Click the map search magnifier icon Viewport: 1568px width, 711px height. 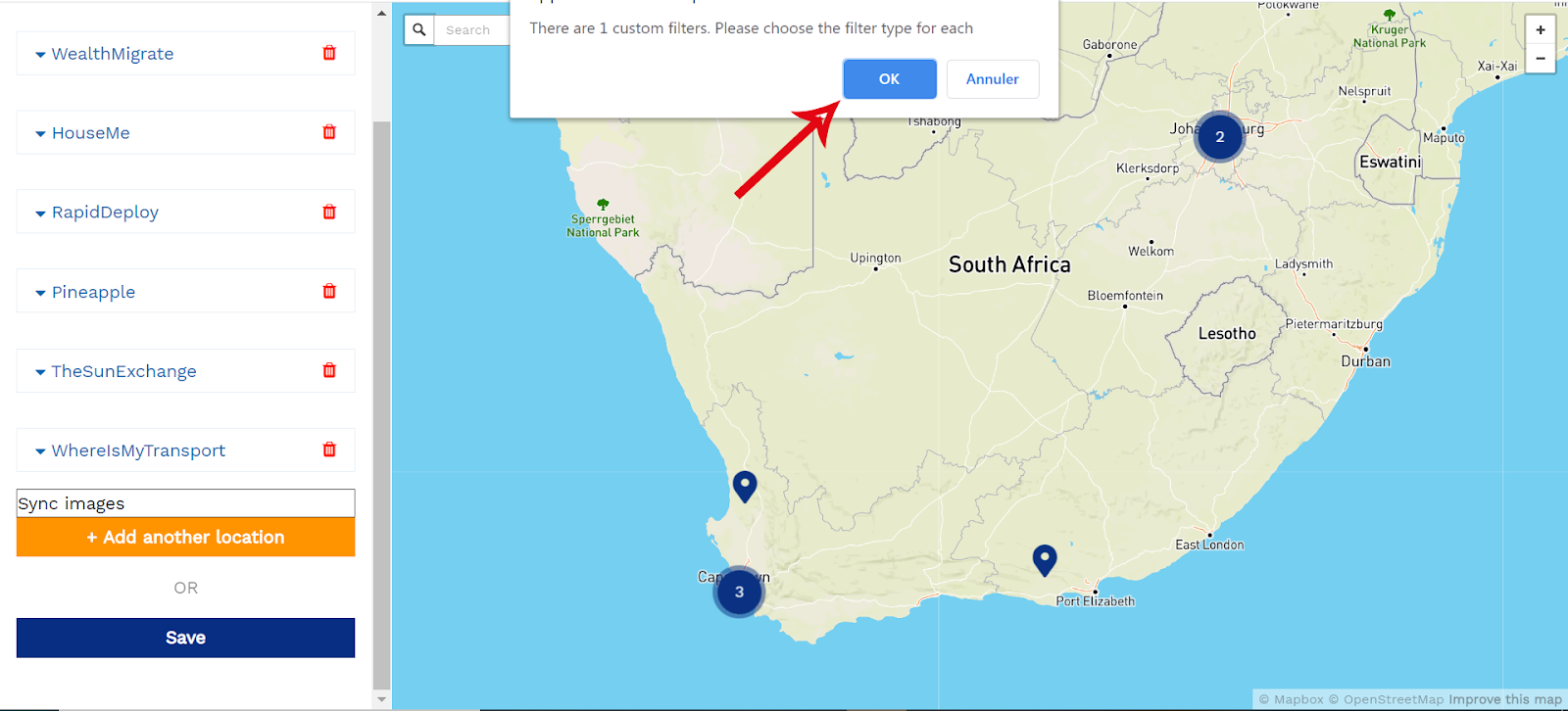[x=419, y=29]
